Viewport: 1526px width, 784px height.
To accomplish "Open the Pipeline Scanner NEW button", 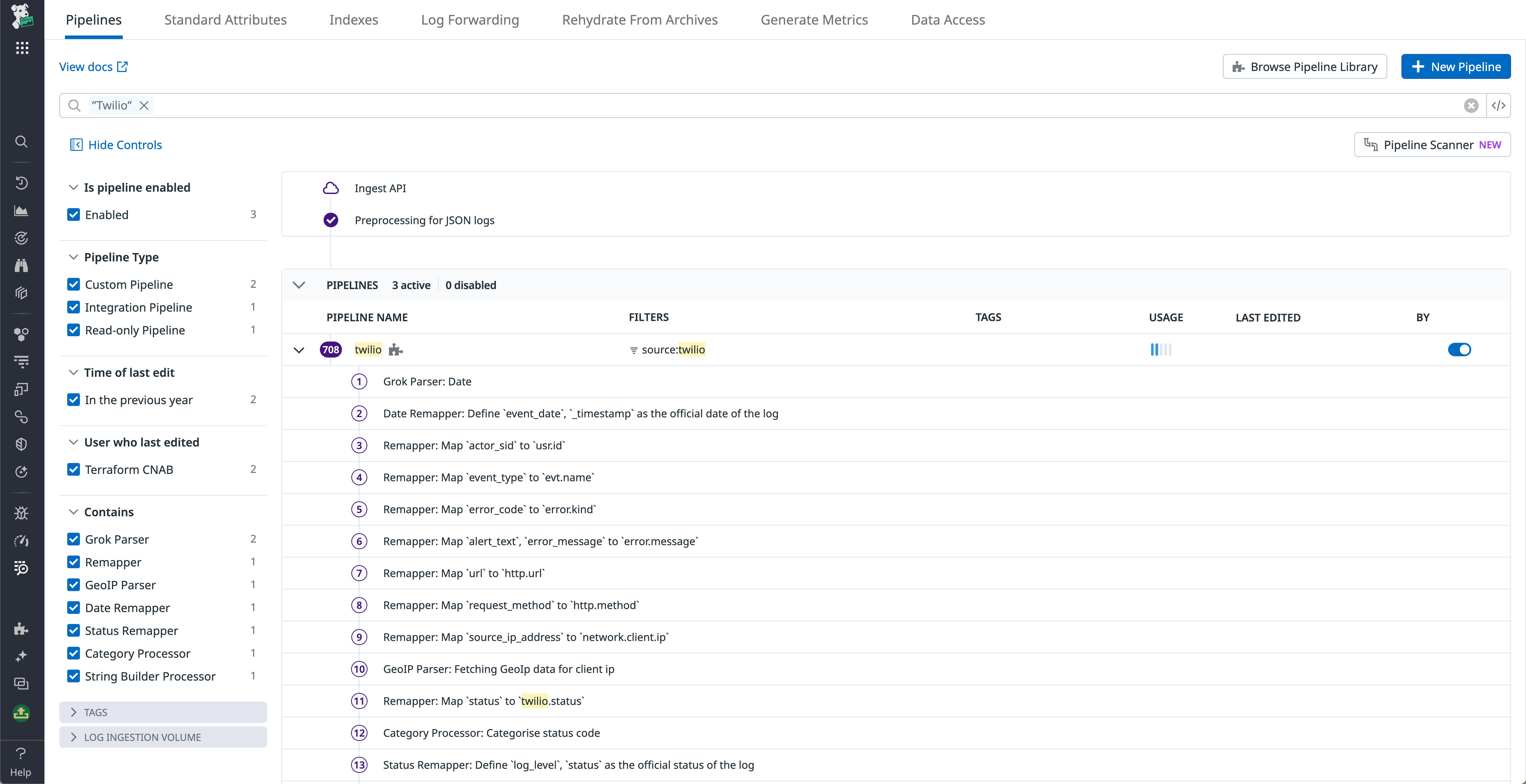I will click(x=1432, y=145).
